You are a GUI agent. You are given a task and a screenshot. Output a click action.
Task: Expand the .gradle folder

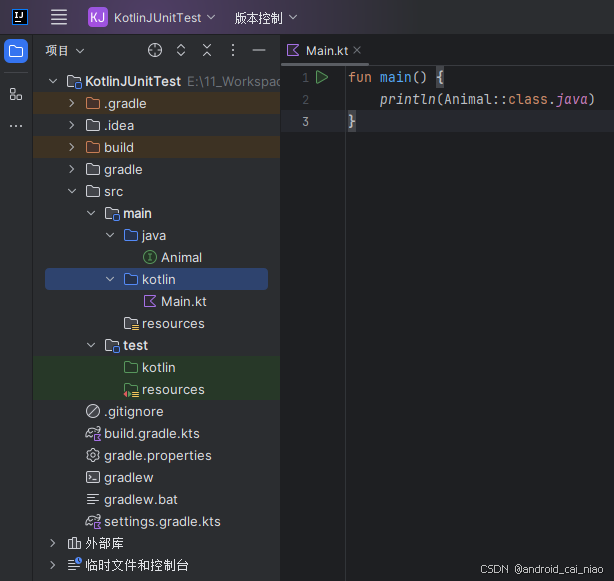click(71, 103)
